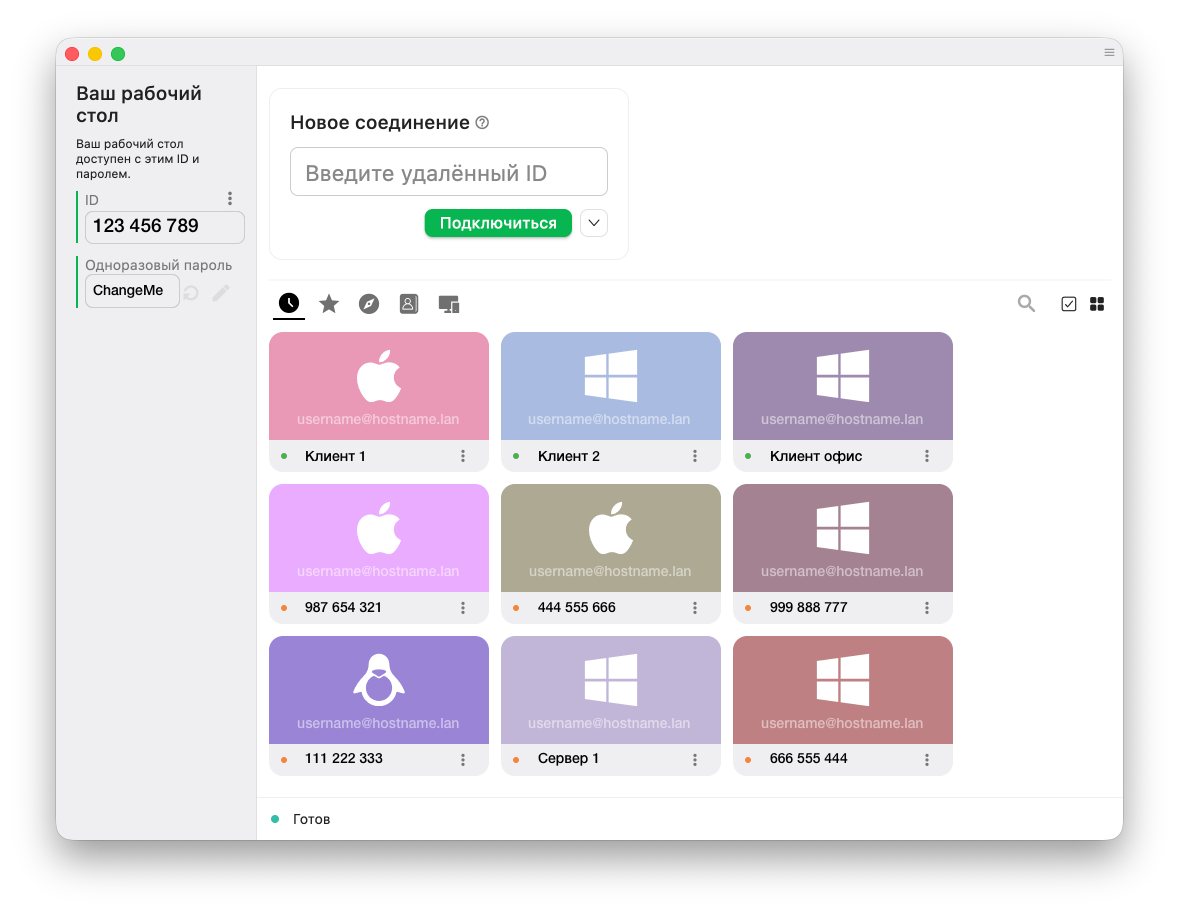Open the Recent sessions clock tab
Viewport: 1179px width, 914px height.
[289, 303]
